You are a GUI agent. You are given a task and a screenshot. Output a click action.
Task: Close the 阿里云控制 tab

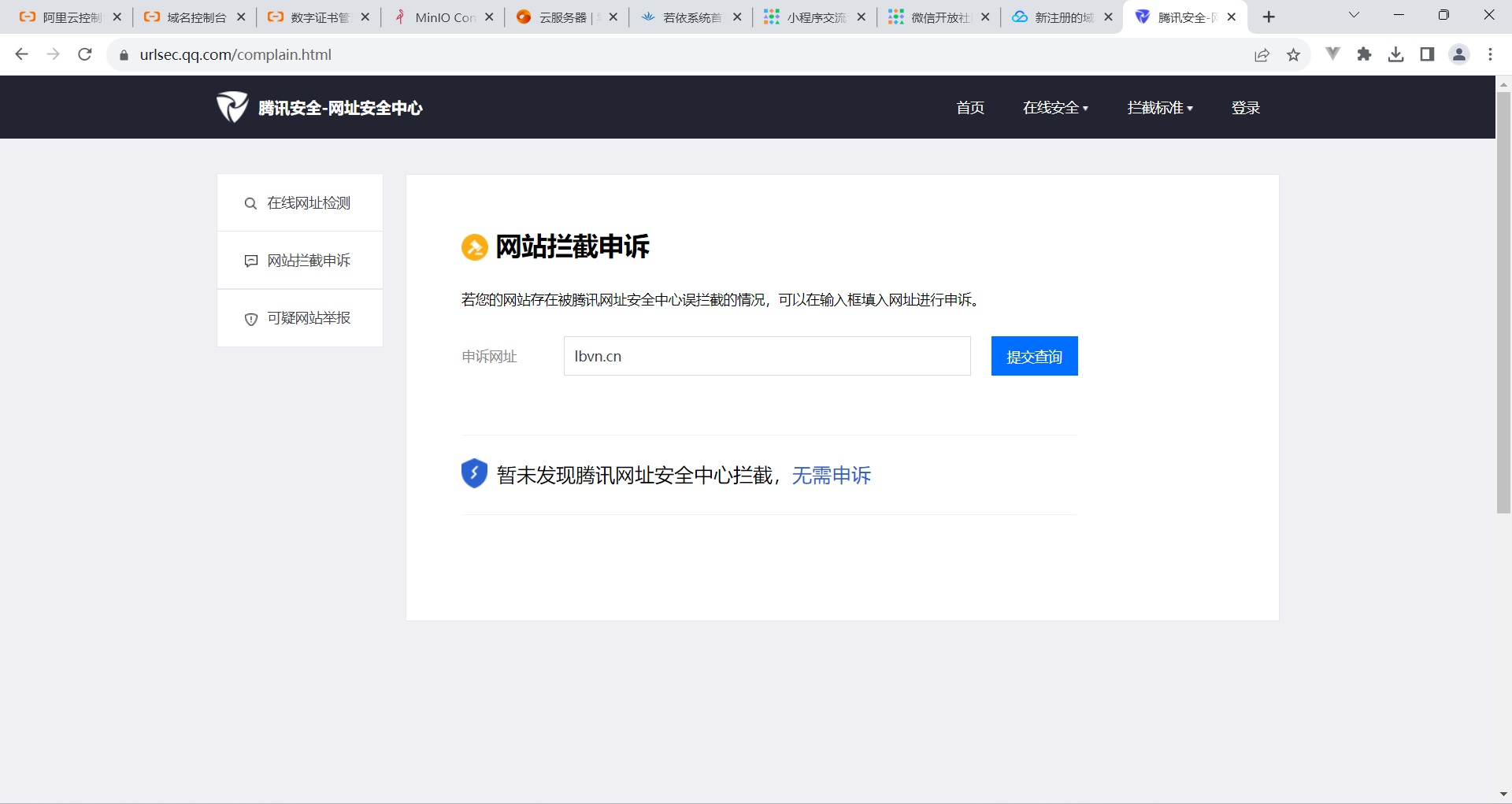coord(117,17)
